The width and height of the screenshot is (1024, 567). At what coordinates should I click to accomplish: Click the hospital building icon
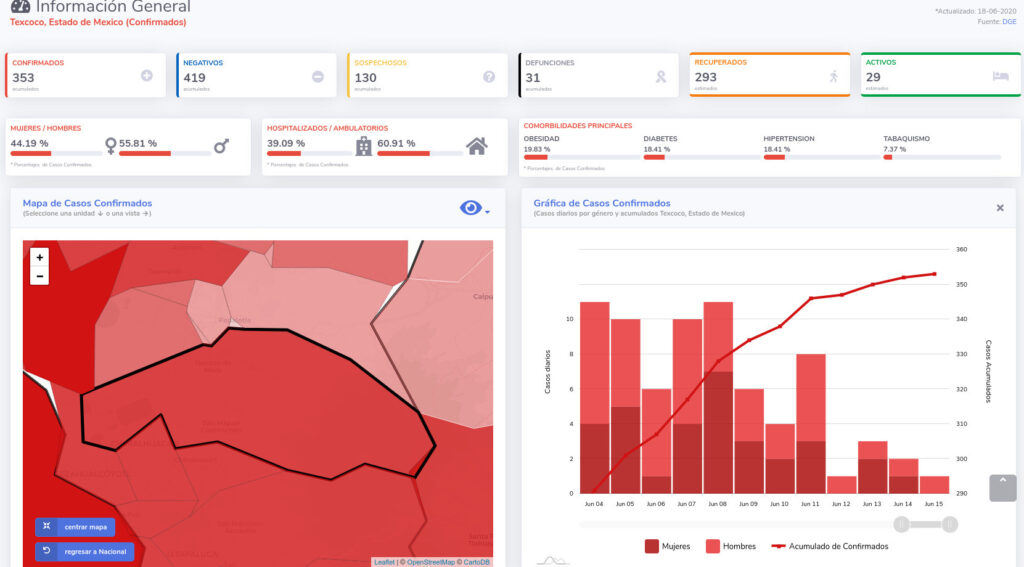[x=364, y=146]
